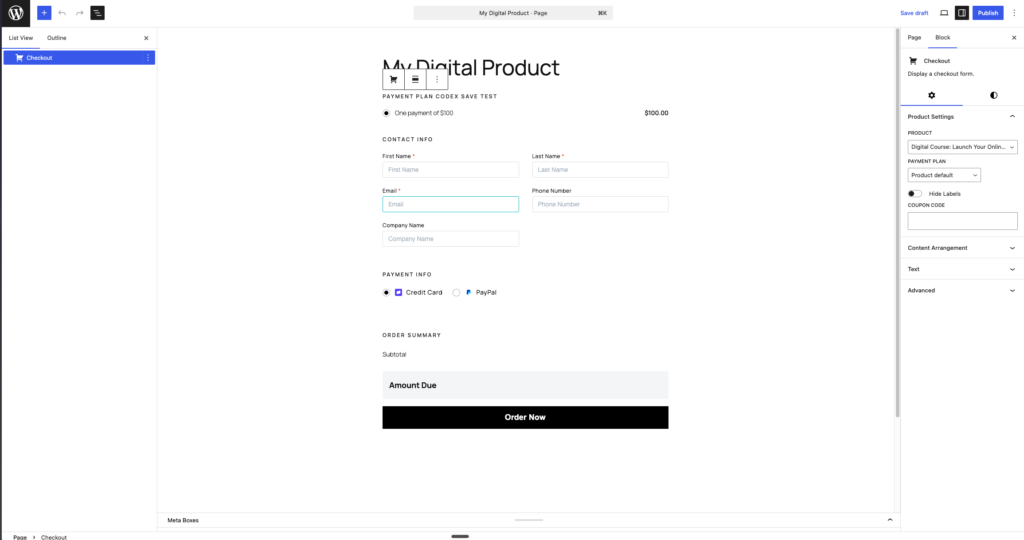Toggle the document overview list icon
This screenshot has width=1024, height=540.
tap(97, 12)
